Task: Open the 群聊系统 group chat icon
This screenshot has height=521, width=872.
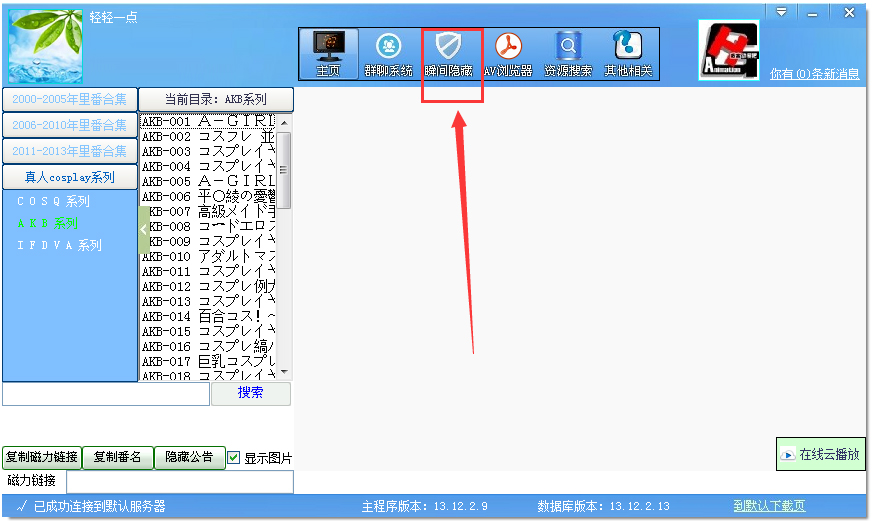Action: click(388, 46)
